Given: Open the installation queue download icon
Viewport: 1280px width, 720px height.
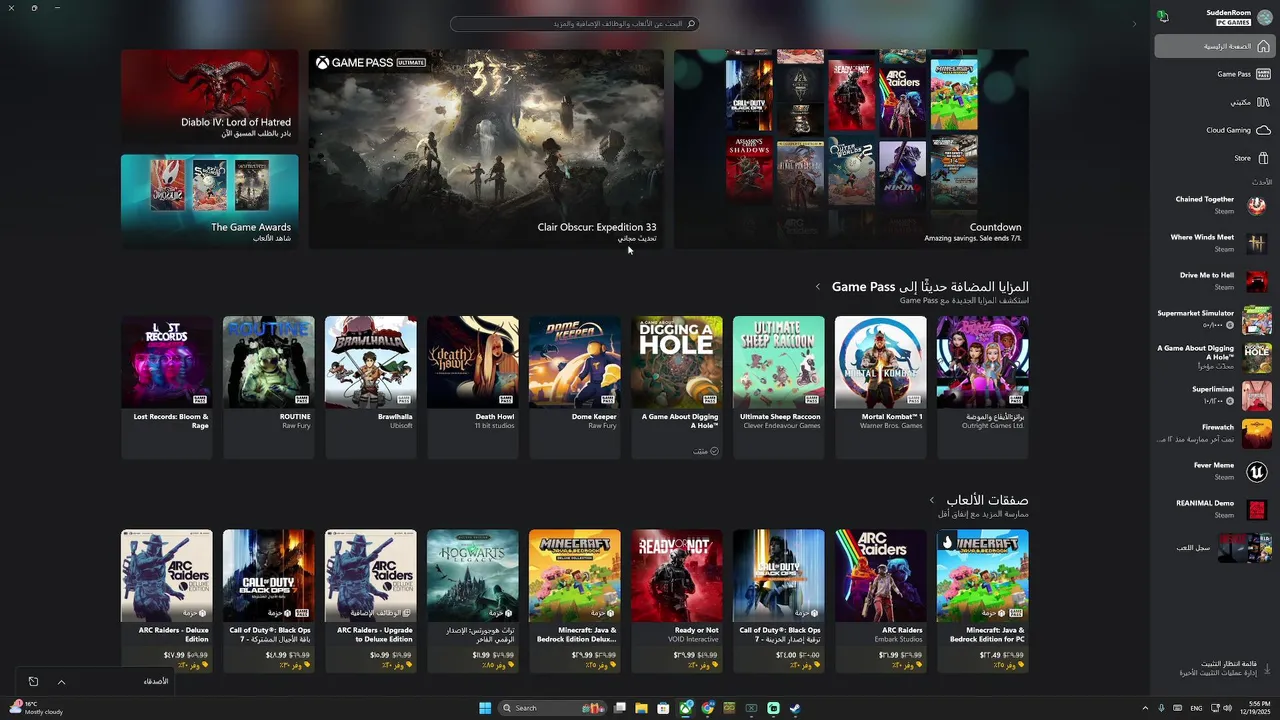Looking at the screenshot, I should click(x=1268, y=668).
